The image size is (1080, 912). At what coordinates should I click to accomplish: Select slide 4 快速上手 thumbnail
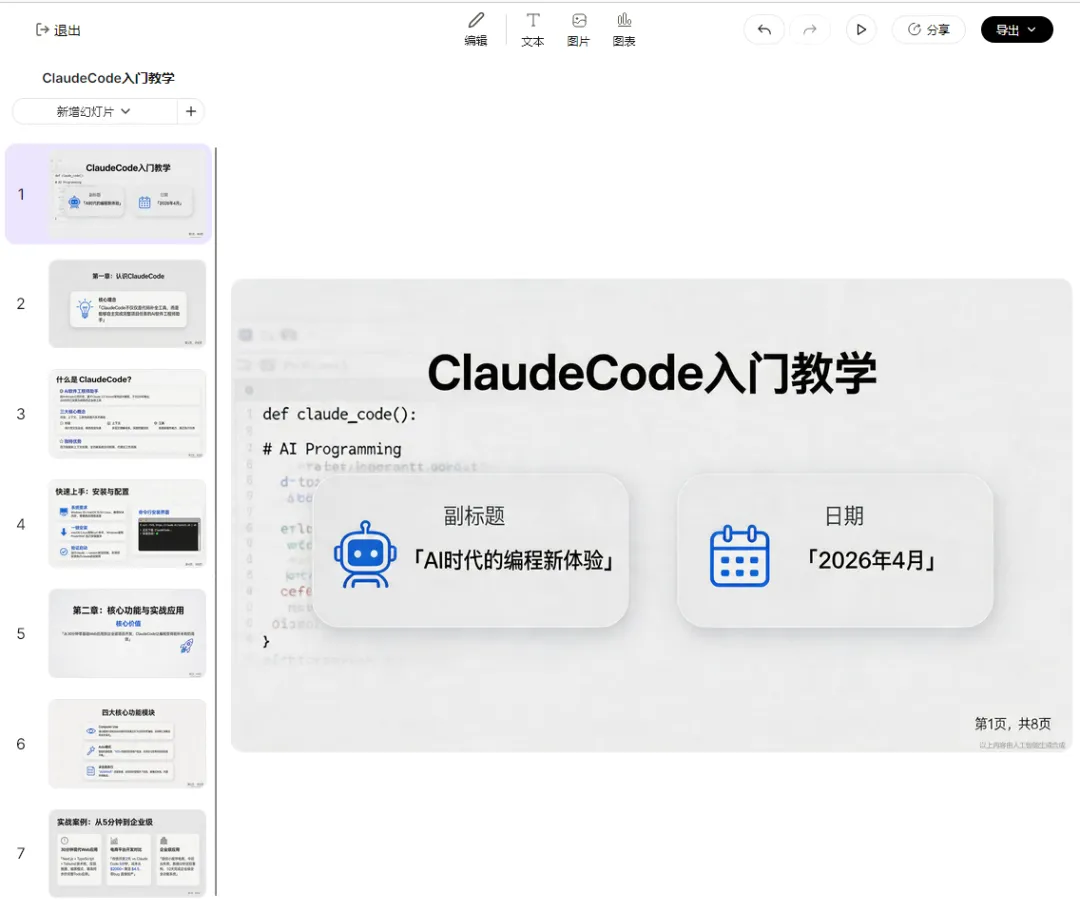(x=127, y=524)
